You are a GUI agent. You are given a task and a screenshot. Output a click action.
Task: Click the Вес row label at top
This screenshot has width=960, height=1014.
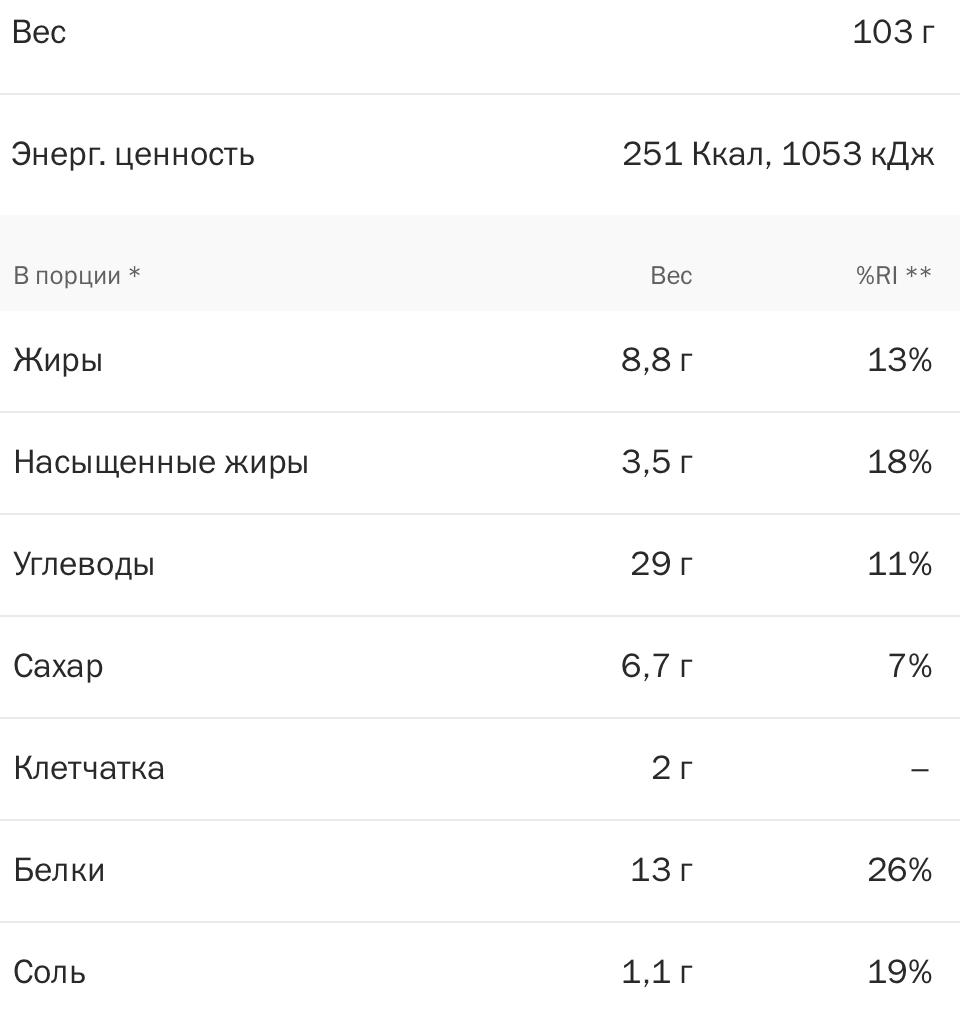click(39, 32)
